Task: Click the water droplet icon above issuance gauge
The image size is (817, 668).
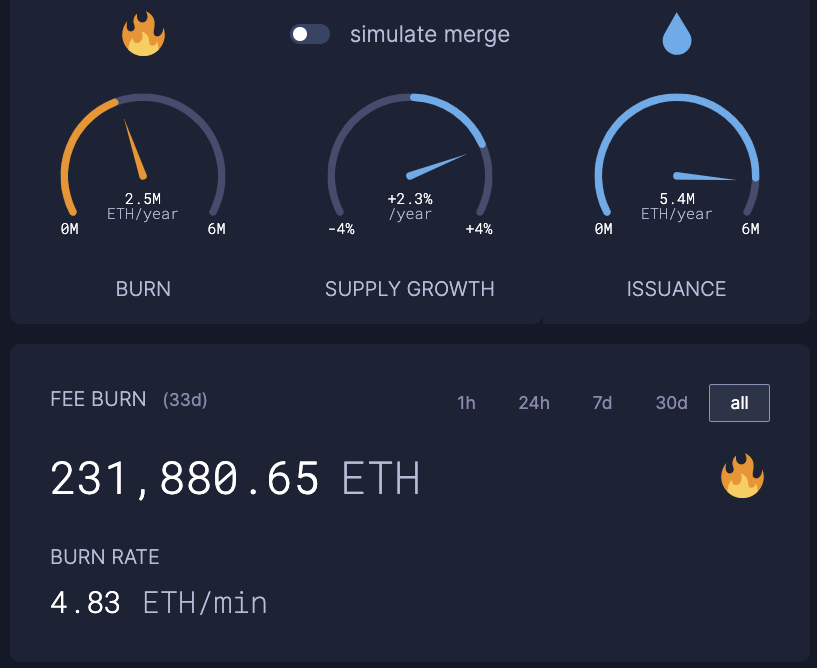Action: coord(677,34)
